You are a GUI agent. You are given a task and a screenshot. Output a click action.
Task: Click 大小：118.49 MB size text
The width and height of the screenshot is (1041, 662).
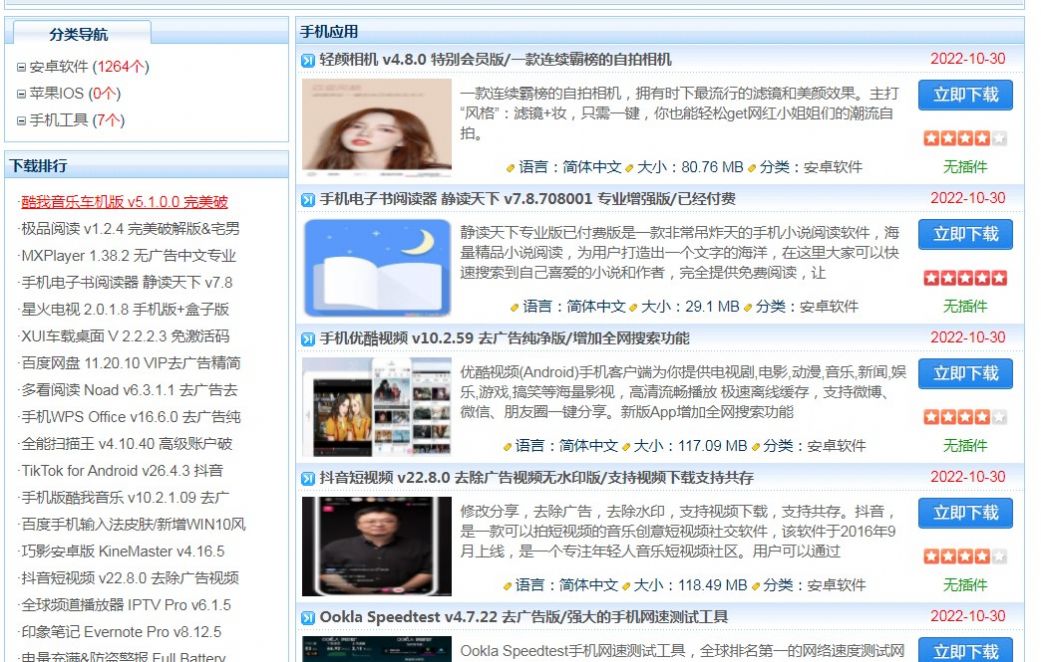point(690,585)
